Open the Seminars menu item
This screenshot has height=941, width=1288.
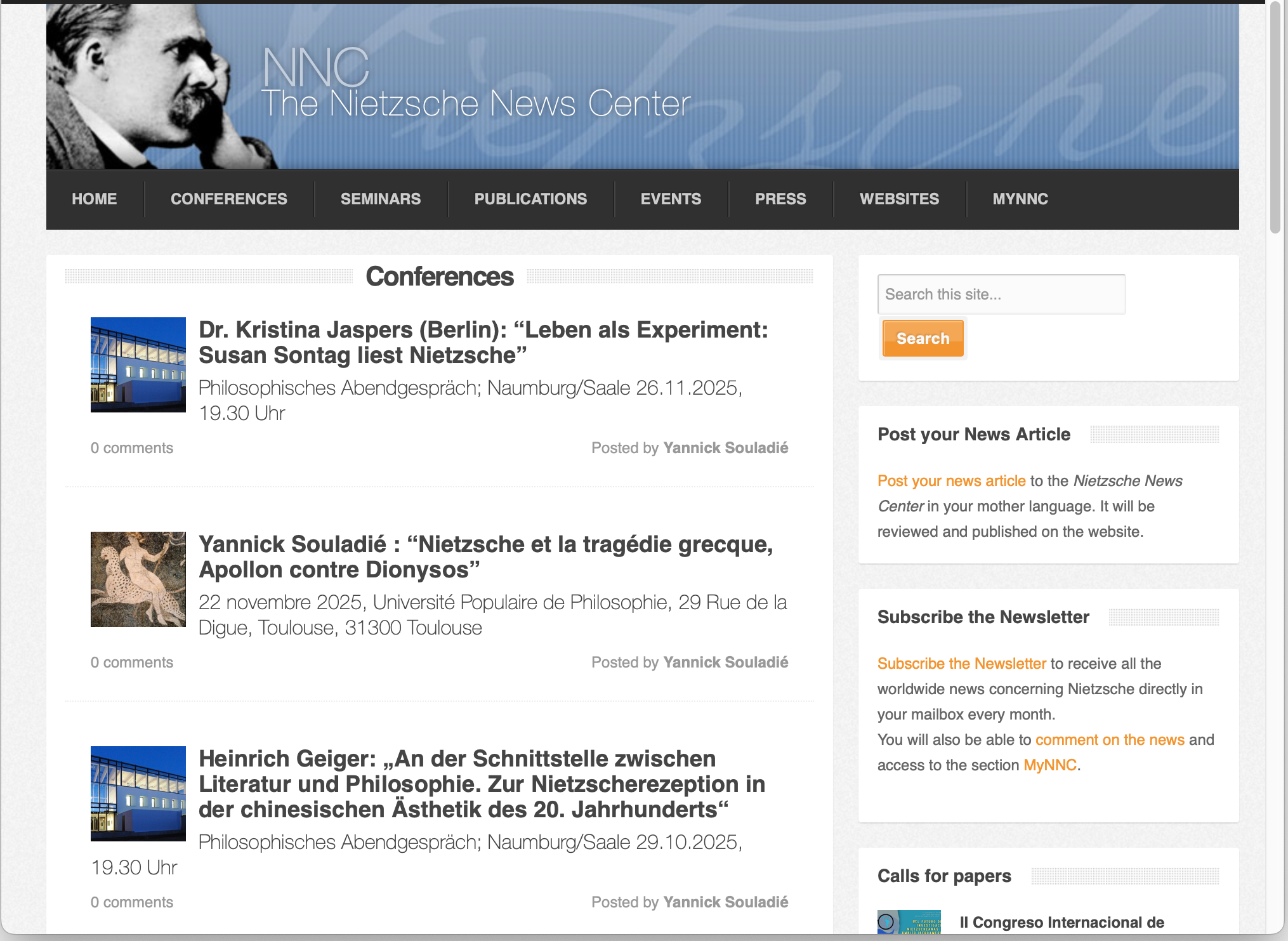point(381,199)
